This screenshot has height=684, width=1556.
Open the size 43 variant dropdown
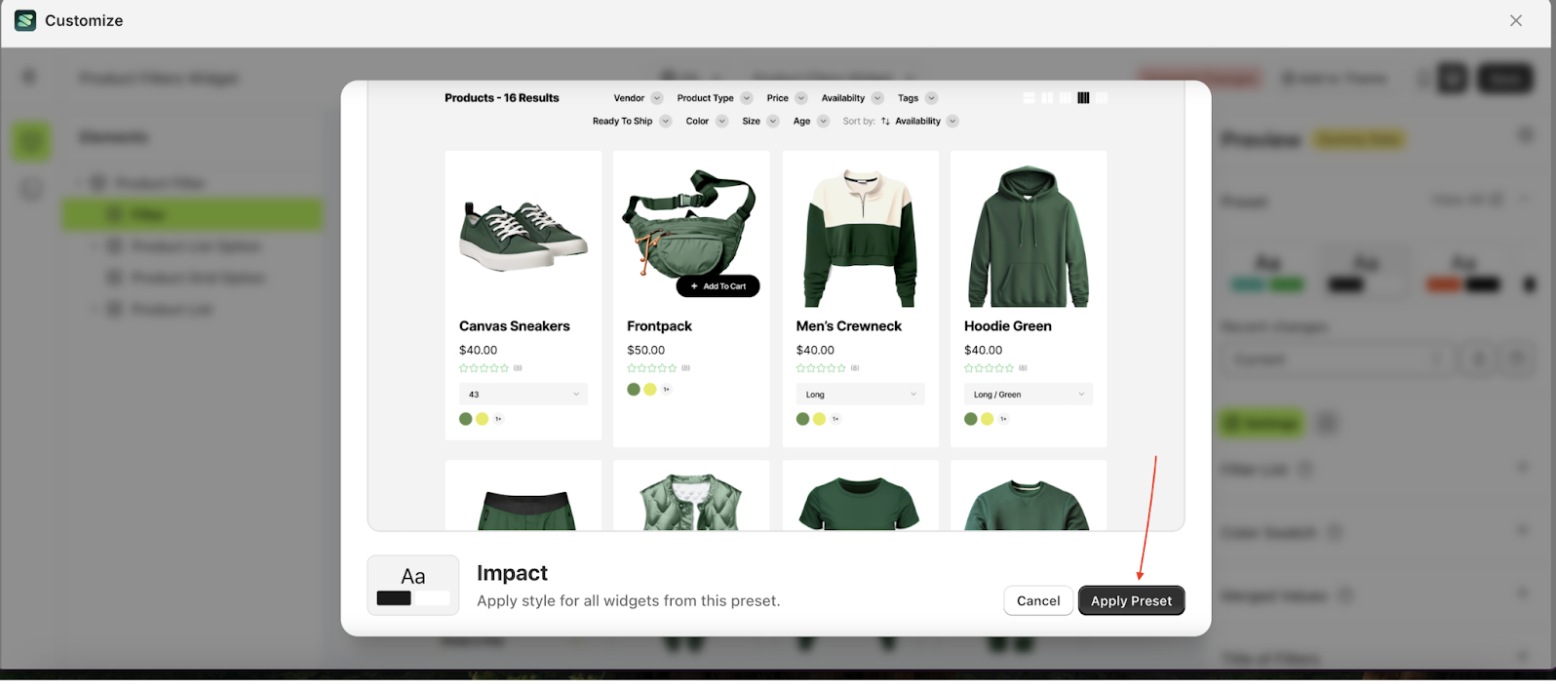click(523, 394)
